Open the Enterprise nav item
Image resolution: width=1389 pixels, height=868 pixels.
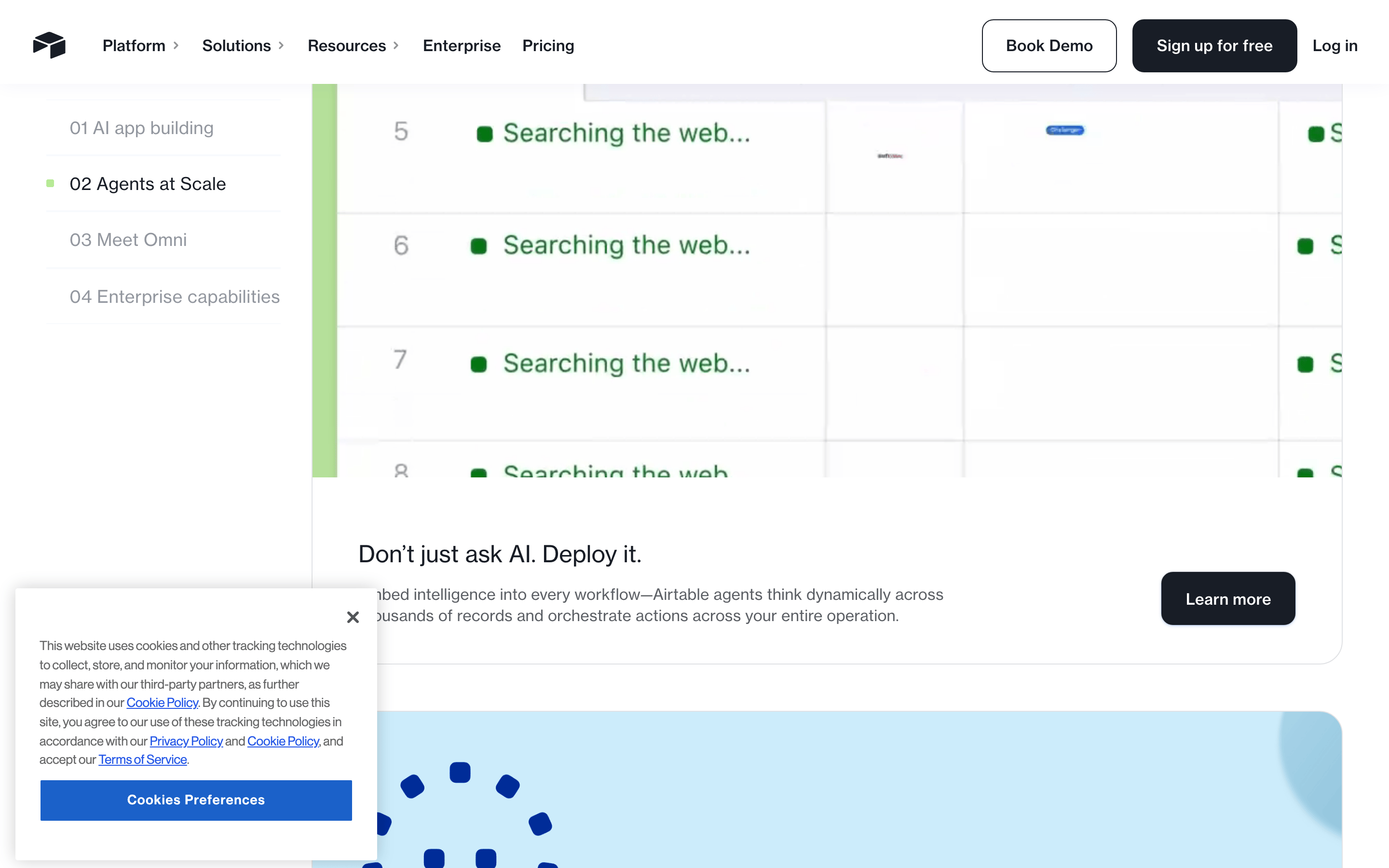pos(462,45)
